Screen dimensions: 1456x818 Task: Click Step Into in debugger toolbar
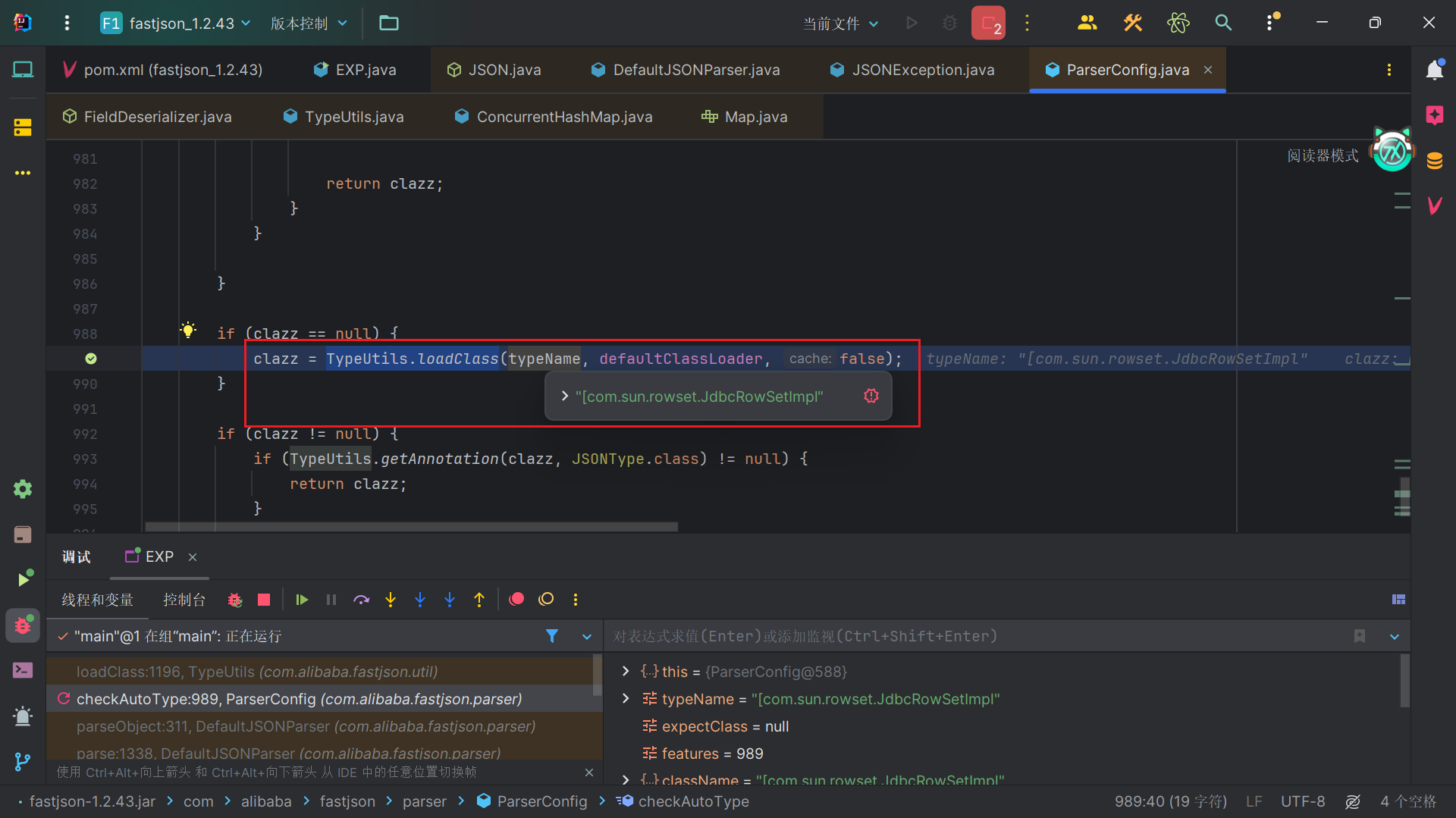(391, 600)
